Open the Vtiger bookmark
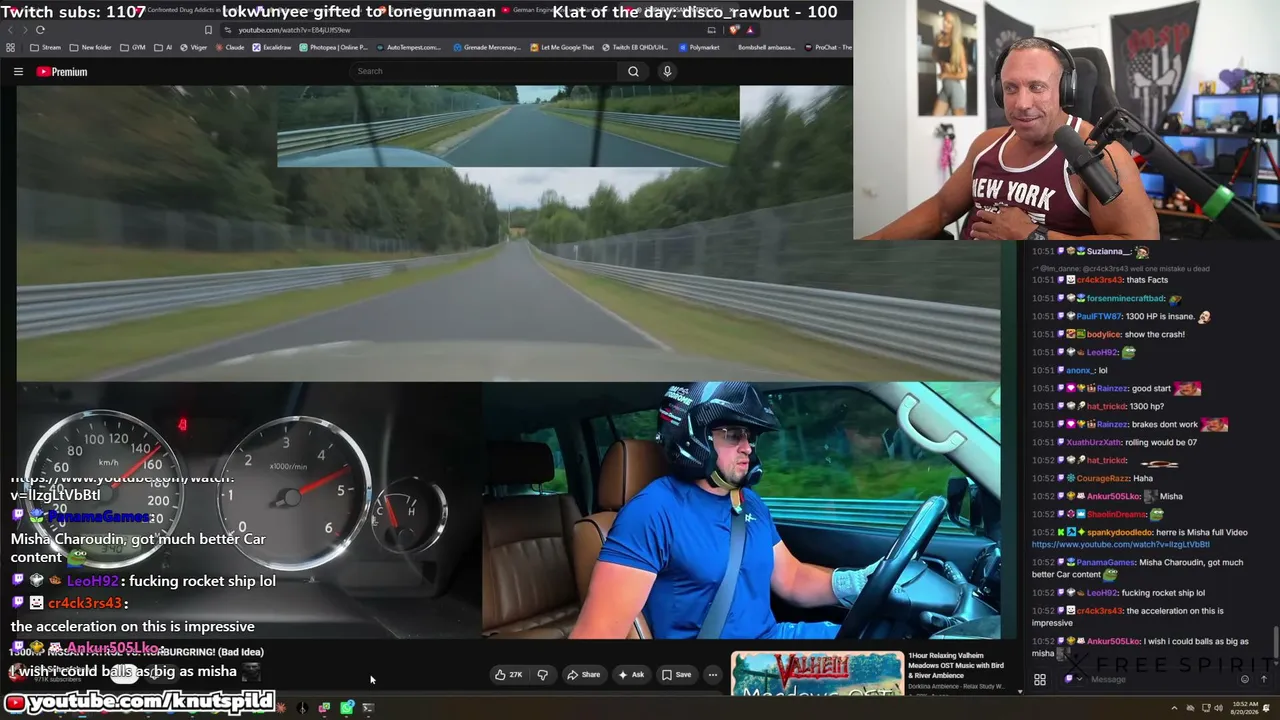This screenshot has width=1280, height=720. (x=194, y=47)
